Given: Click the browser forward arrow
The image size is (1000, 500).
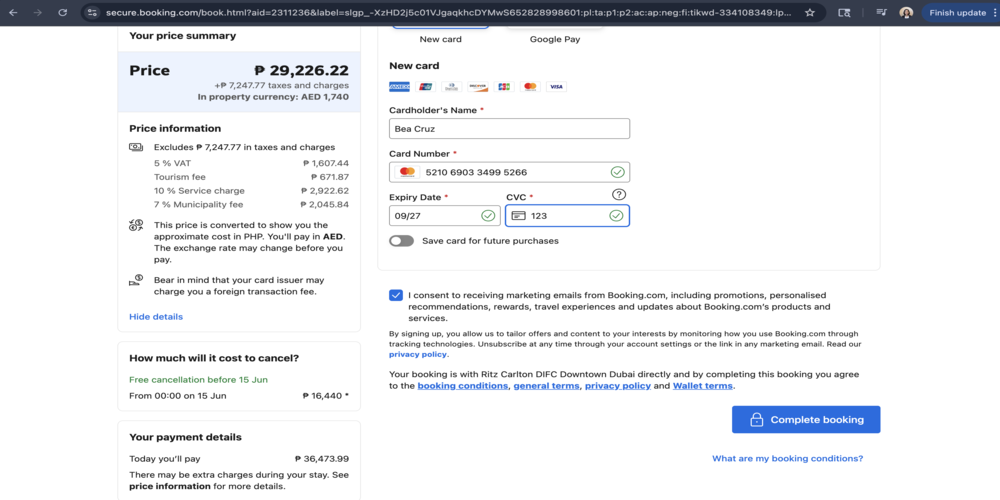Looking at the screenshot, I should [37, 13].
